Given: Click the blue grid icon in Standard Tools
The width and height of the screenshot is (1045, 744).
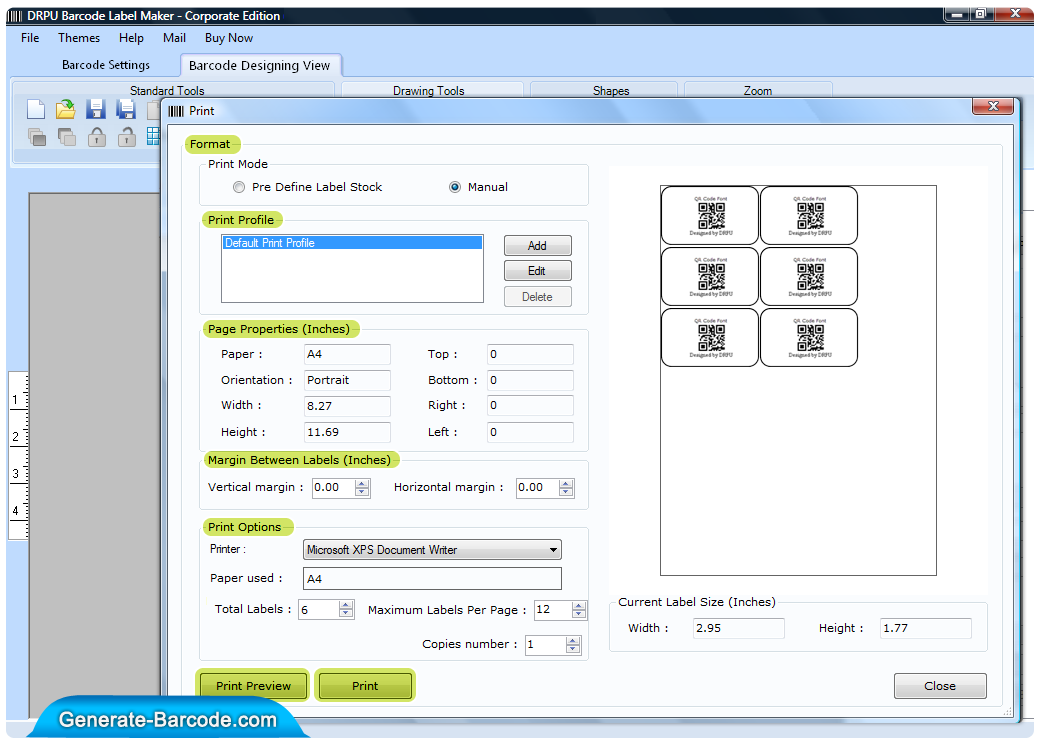Looking at the screenshot, I should (154, 137).
